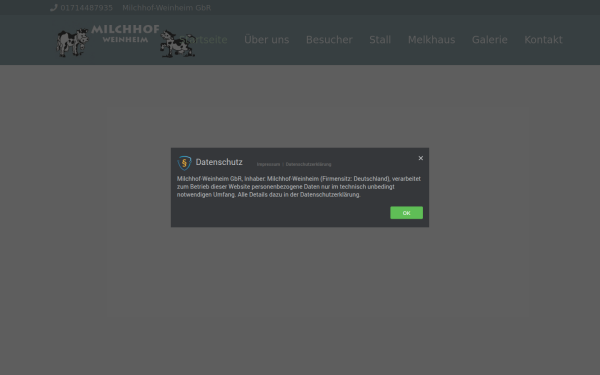
Task: Select Stall in the navigation bar
Action: pyautogui.click(x=380, y=40)
